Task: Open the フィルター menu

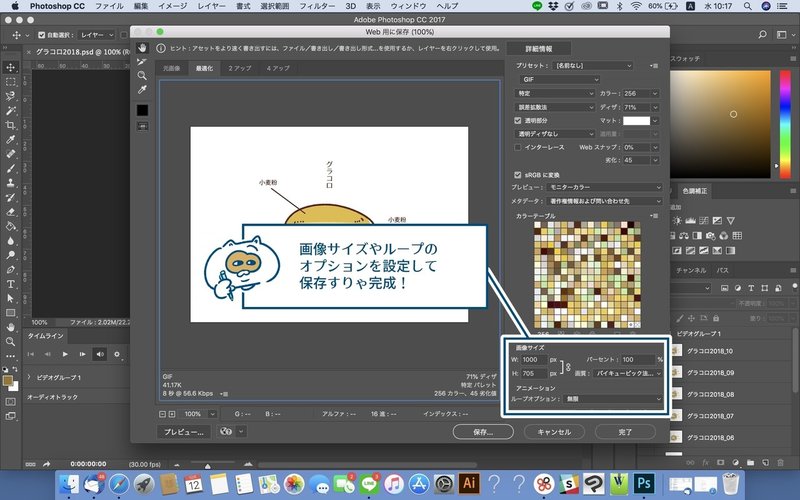Action: pyautogui.click(x=317, y=6)
